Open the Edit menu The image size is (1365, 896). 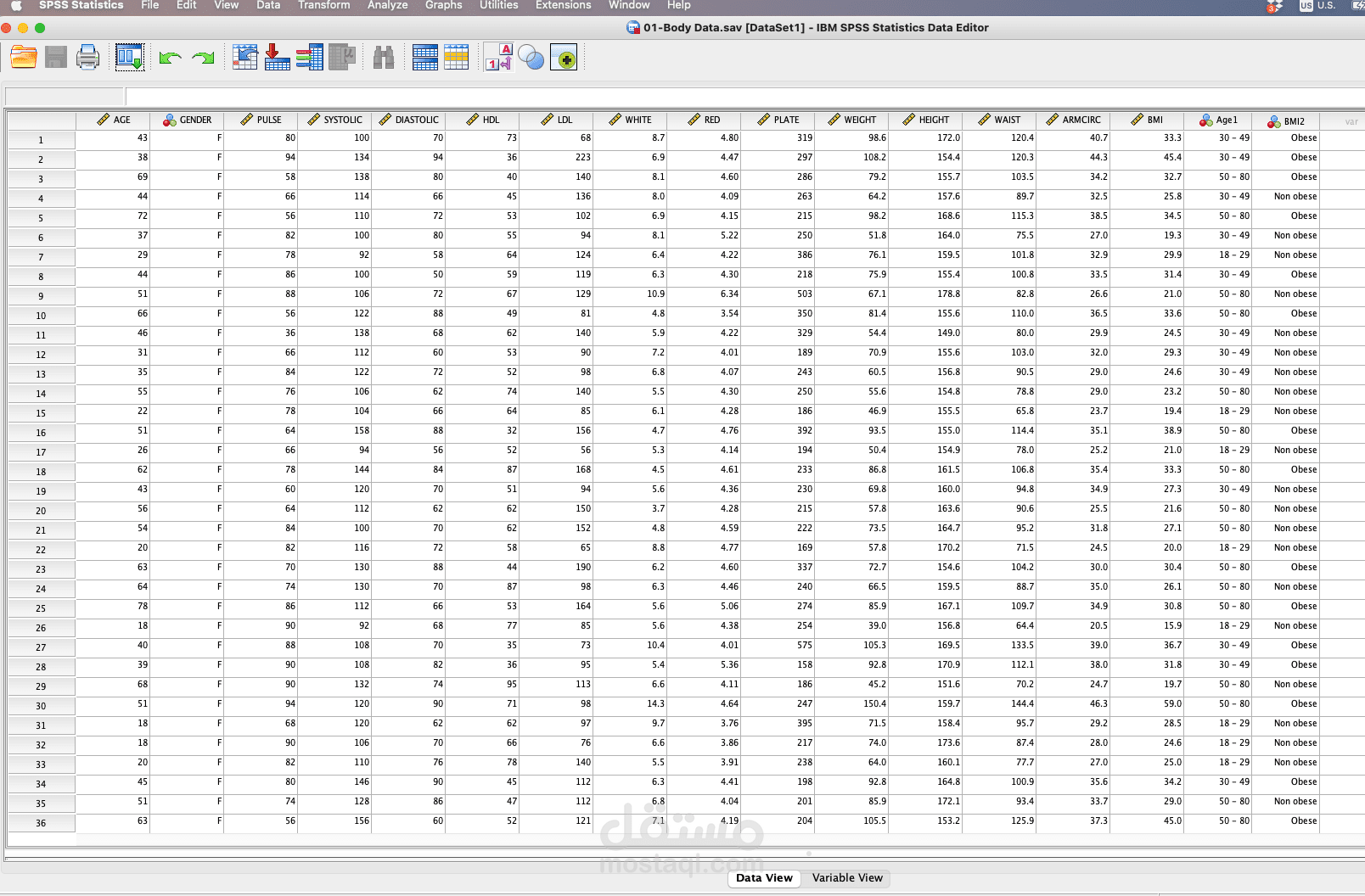click(x=187, y=6)
